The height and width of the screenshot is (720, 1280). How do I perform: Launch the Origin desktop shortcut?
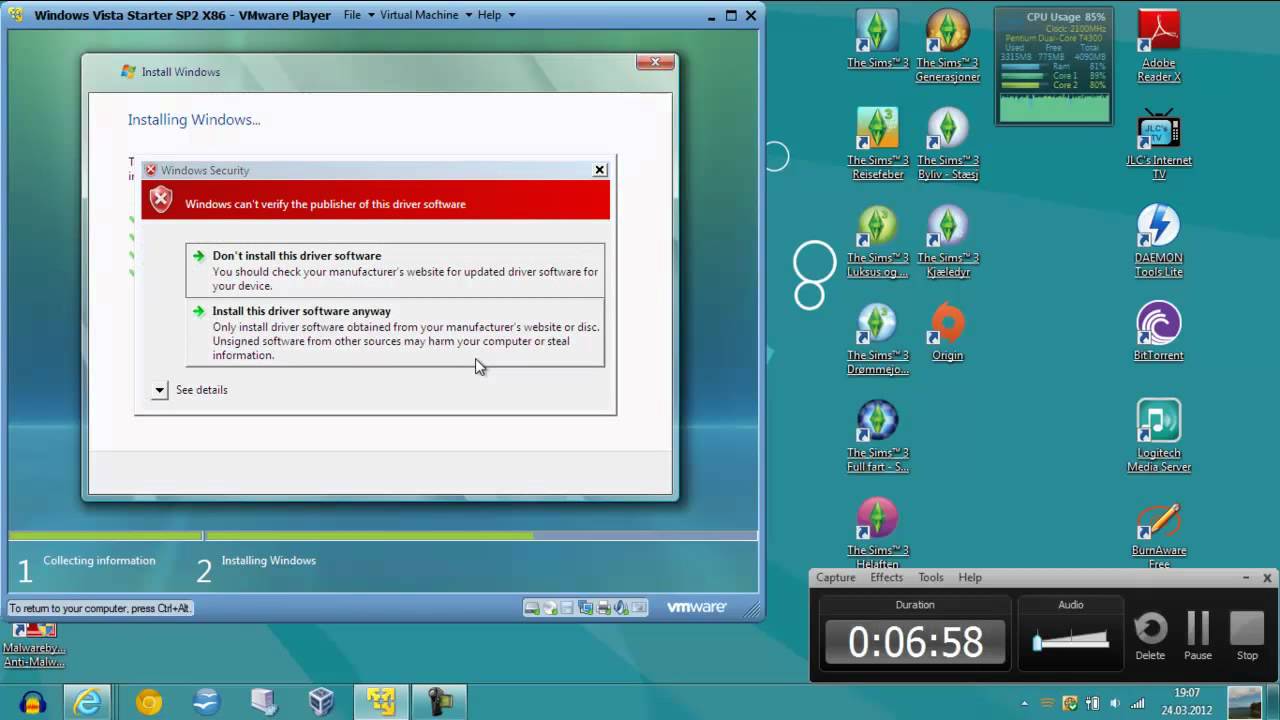[x=947, y=332]
